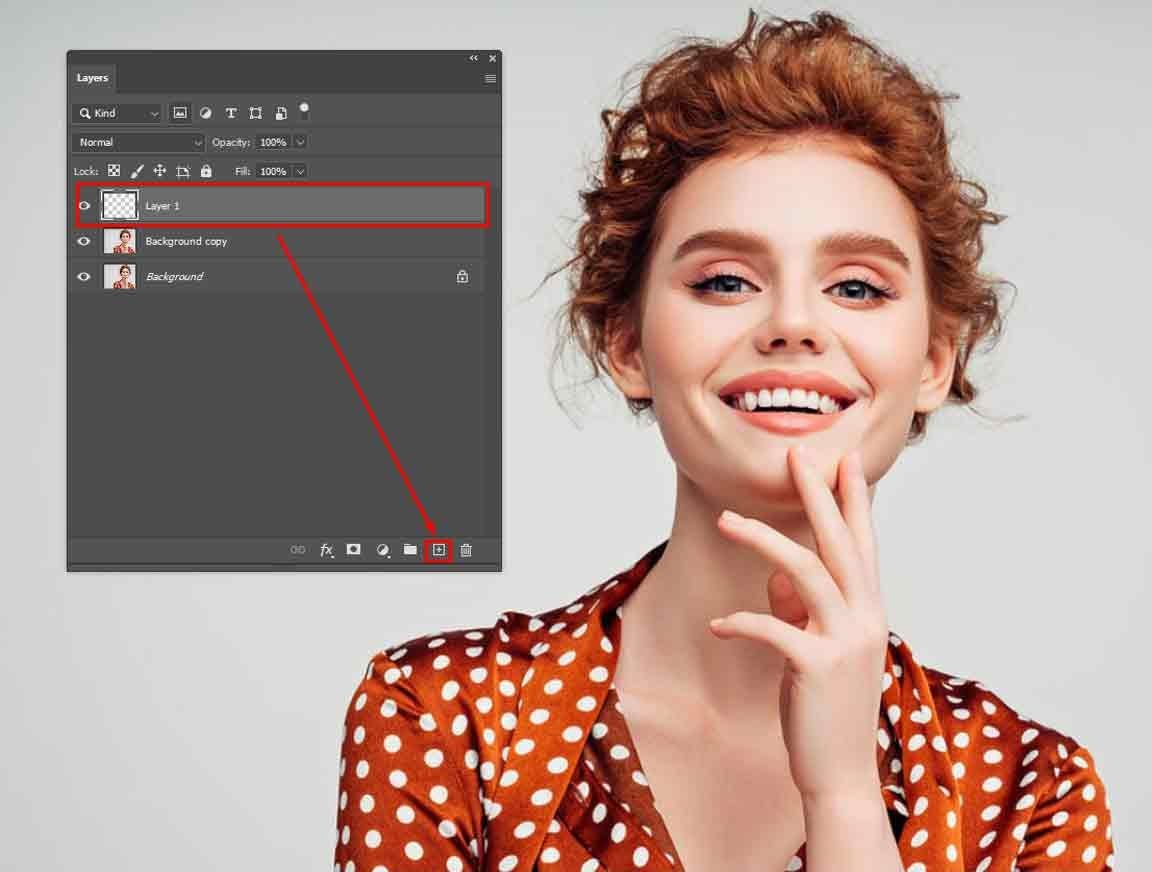The image size is (1152, 872).
Task: Toggle layer filtering on/off switch
Action: point(303,111)
